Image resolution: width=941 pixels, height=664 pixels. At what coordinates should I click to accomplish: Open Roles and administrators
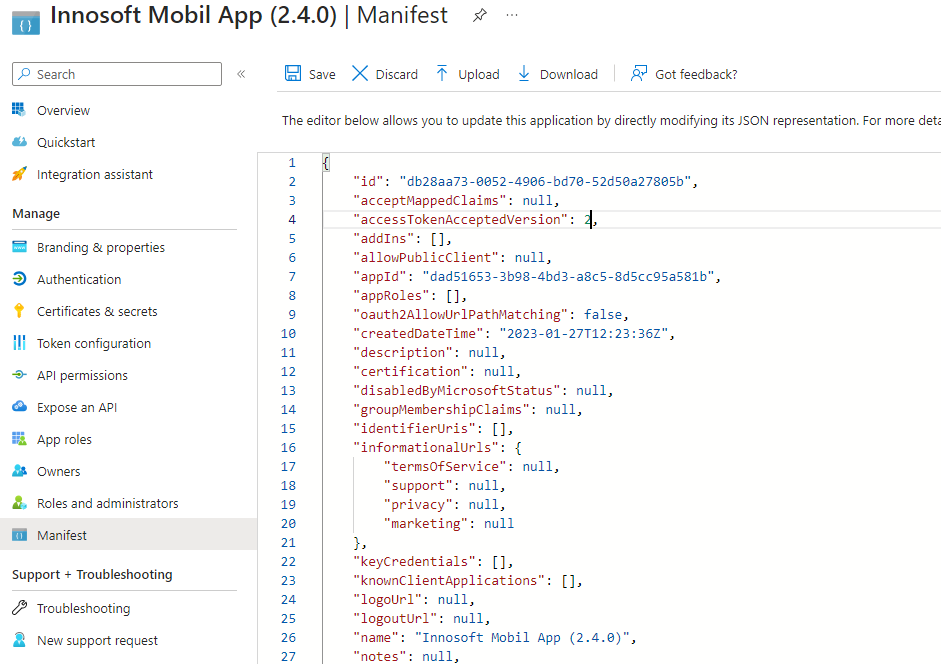coord(107,503)
